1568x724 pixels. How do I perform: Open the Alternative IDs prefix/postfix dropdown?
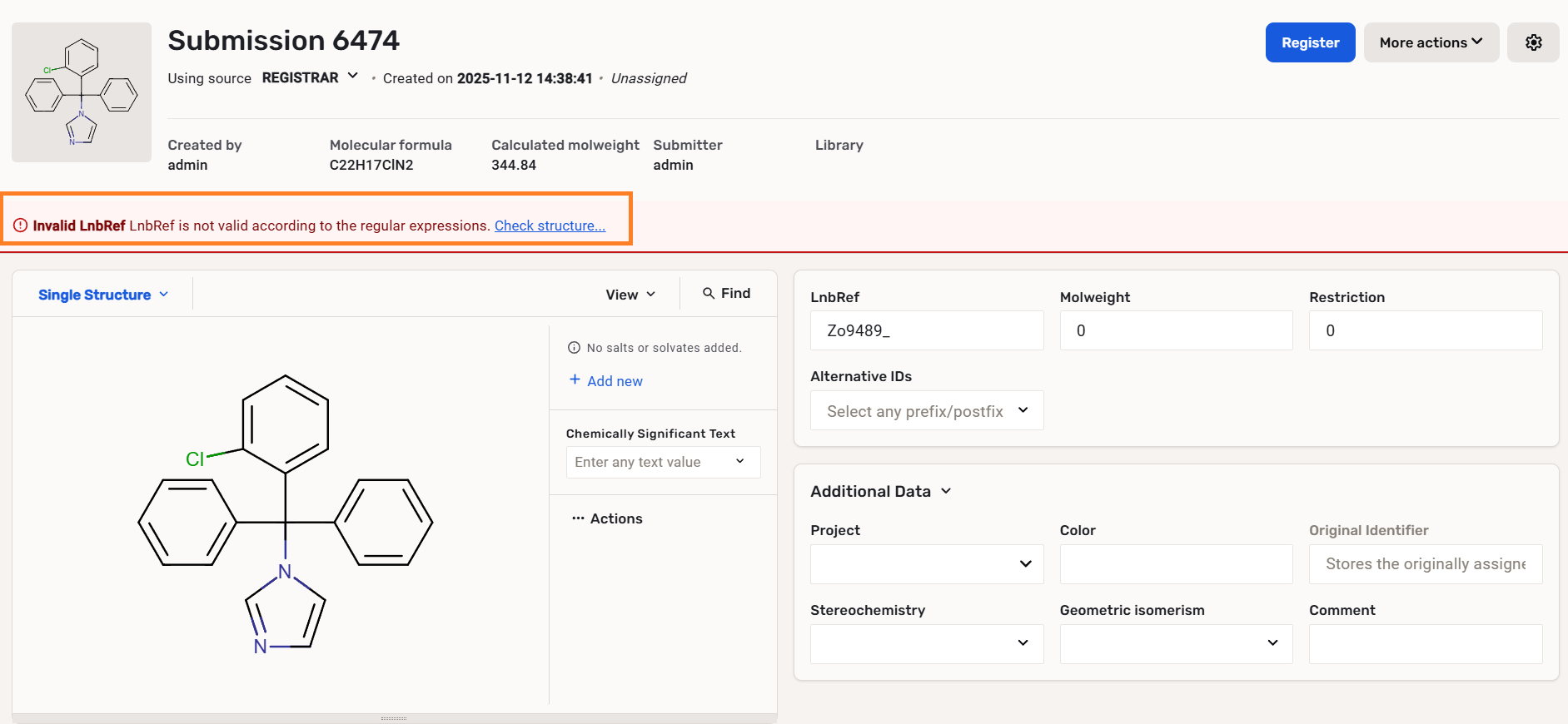click(x=926, y=411)
